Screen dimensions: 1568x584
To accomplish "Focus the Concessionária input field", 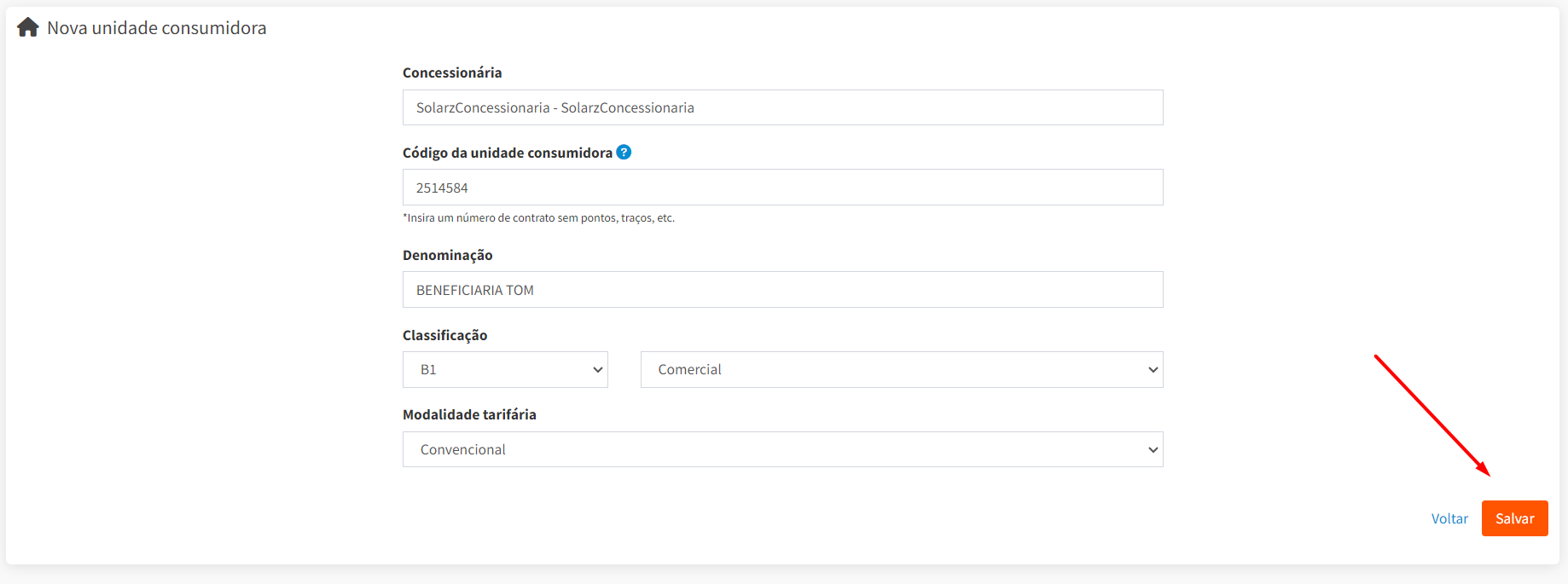I will (782, 107).
